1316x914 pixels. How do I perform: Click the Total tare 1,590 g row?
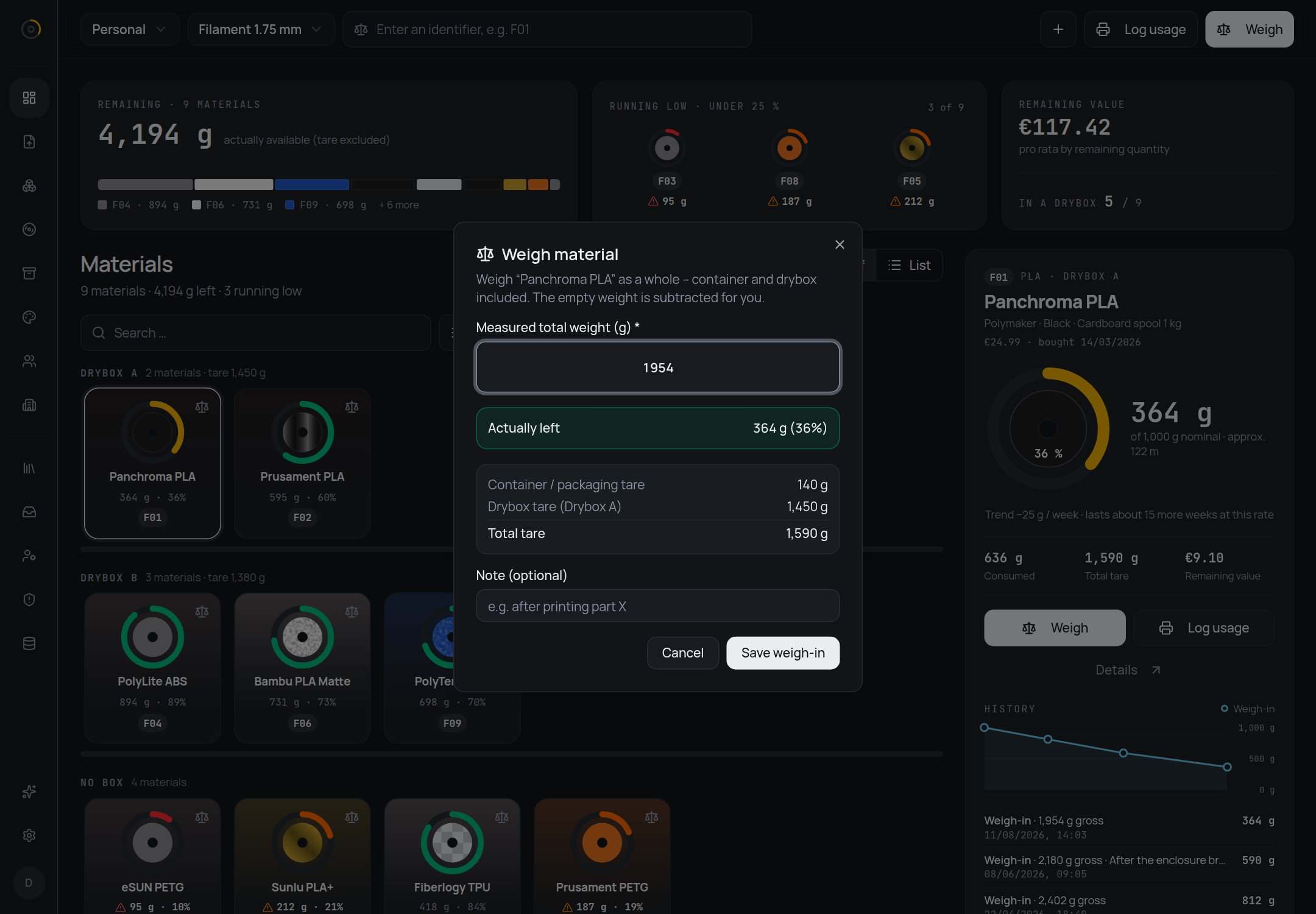(658, 533)
